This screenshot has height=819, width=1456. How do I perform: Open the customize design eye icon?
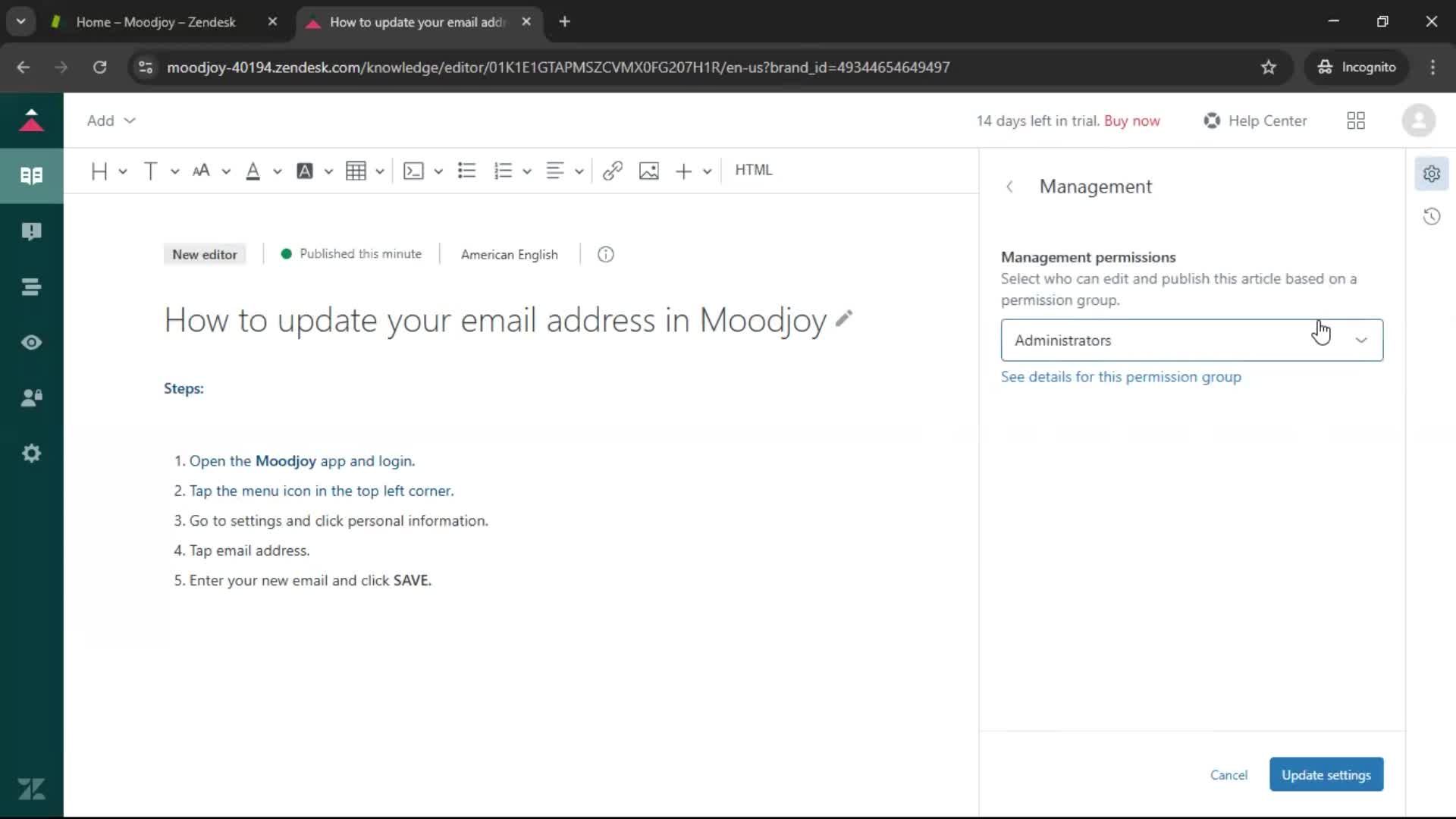31,343
